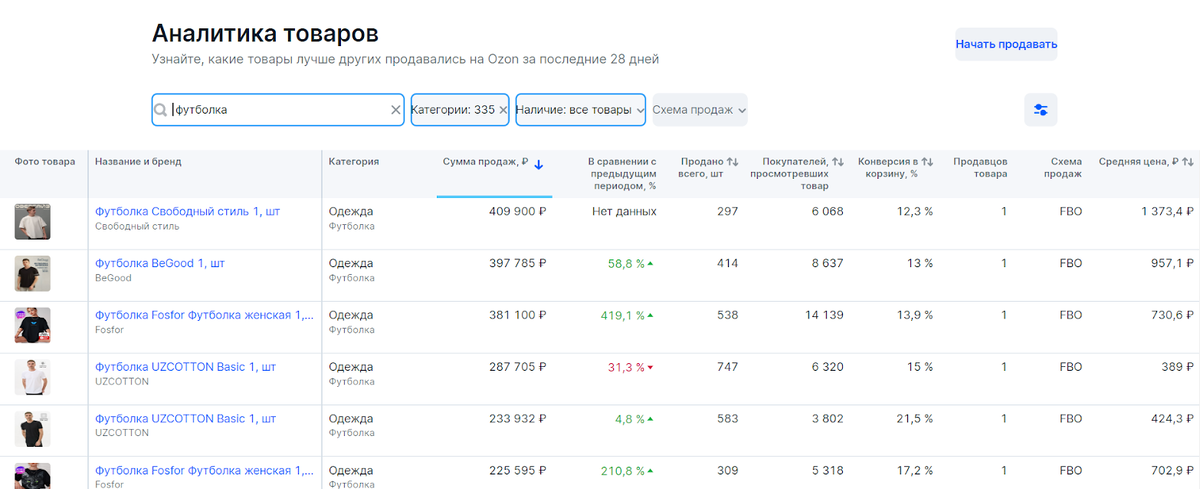Open the Наличие: все товары dropdown
The height and width of the screenshot is (489, 1200).
(581, 110)
